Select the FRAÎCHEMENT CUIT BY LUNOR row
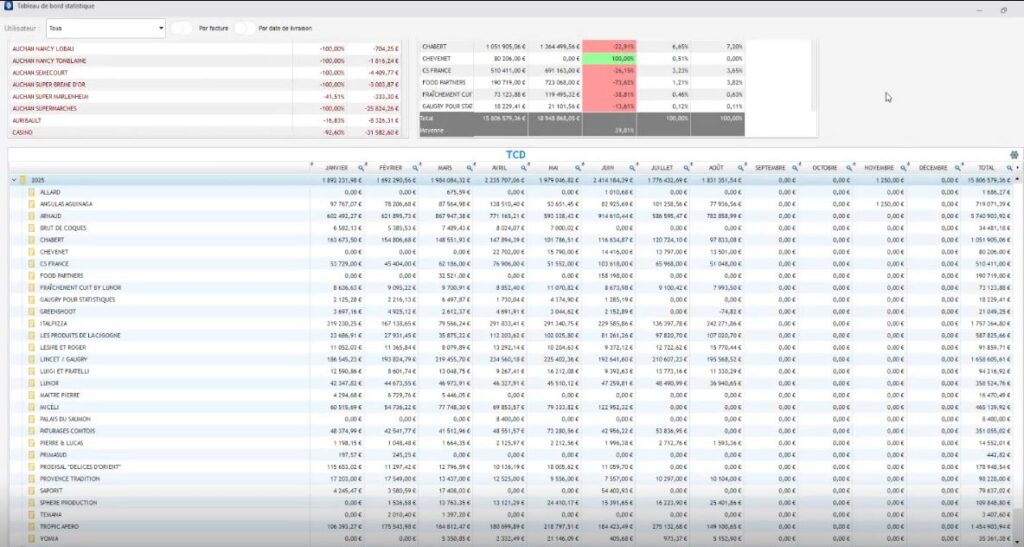The height and width of the screenshot is (547, 1024). (512, 288)
